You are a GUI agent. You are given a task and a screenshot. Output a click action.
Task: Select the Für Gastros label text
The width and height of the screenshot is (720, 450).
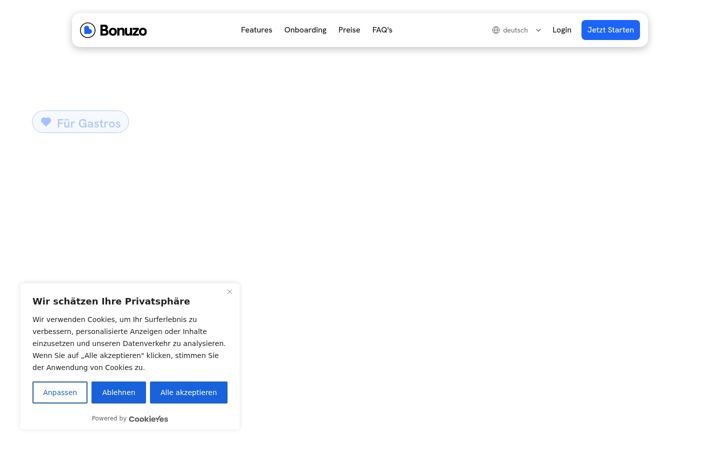click(x=89, y=123)
